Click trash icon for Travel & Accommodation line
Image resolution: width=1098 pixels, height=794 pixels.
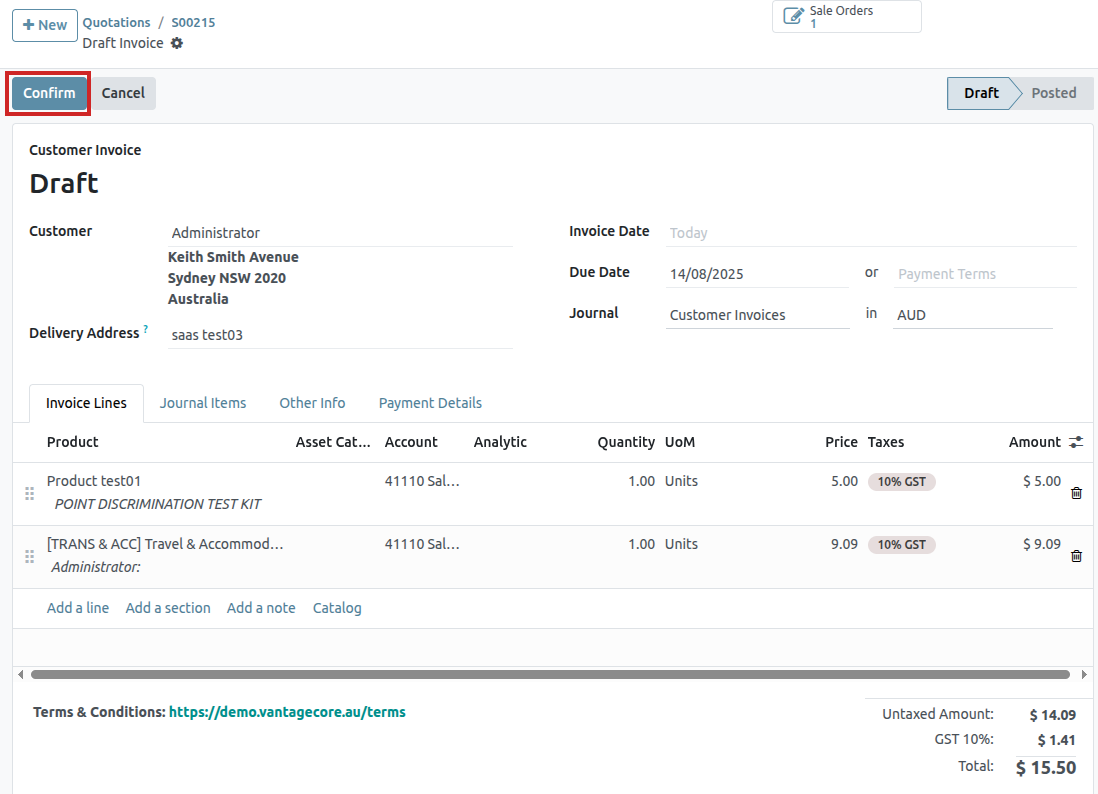click(x=1076, y=556)
